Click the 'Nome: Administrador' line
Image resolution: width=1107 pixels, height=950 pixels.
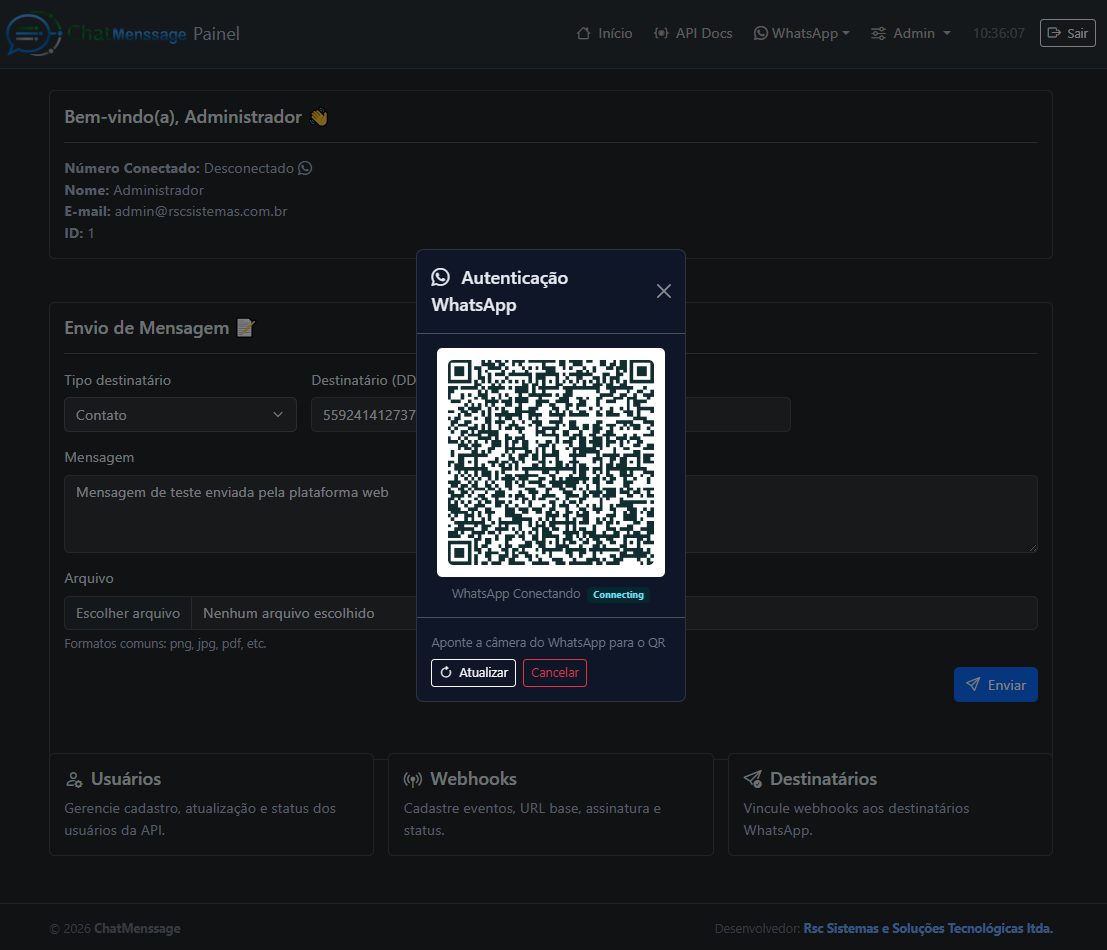pos(134,190)
